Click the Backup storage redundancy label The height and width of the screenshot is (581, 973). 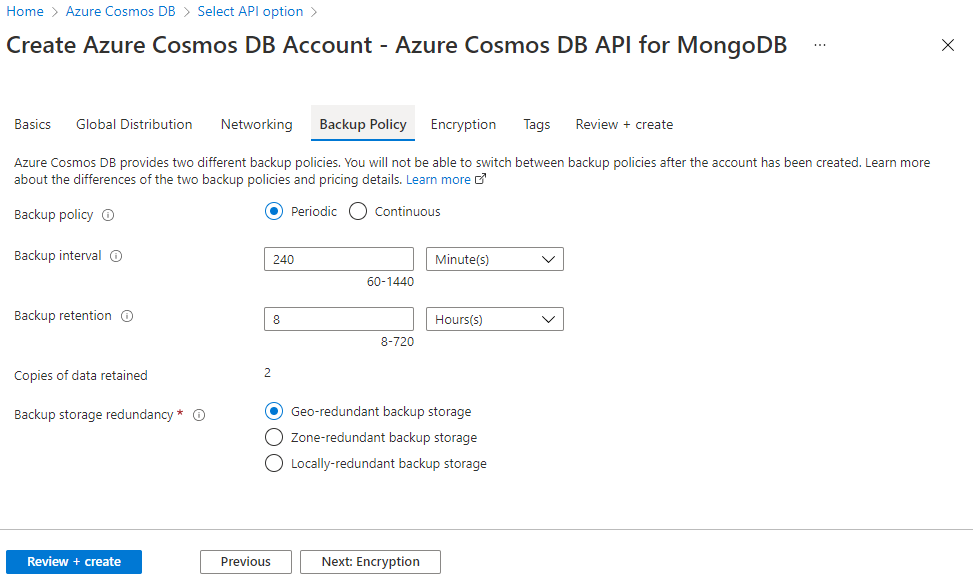(x=94, y=415)
